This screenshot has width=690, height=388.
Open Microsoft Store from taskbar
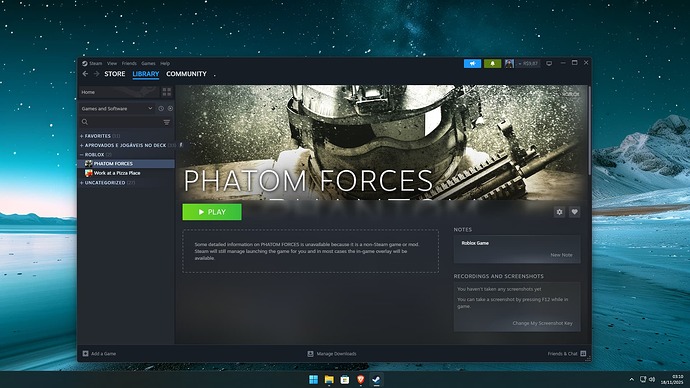click(x=345, y=380)
